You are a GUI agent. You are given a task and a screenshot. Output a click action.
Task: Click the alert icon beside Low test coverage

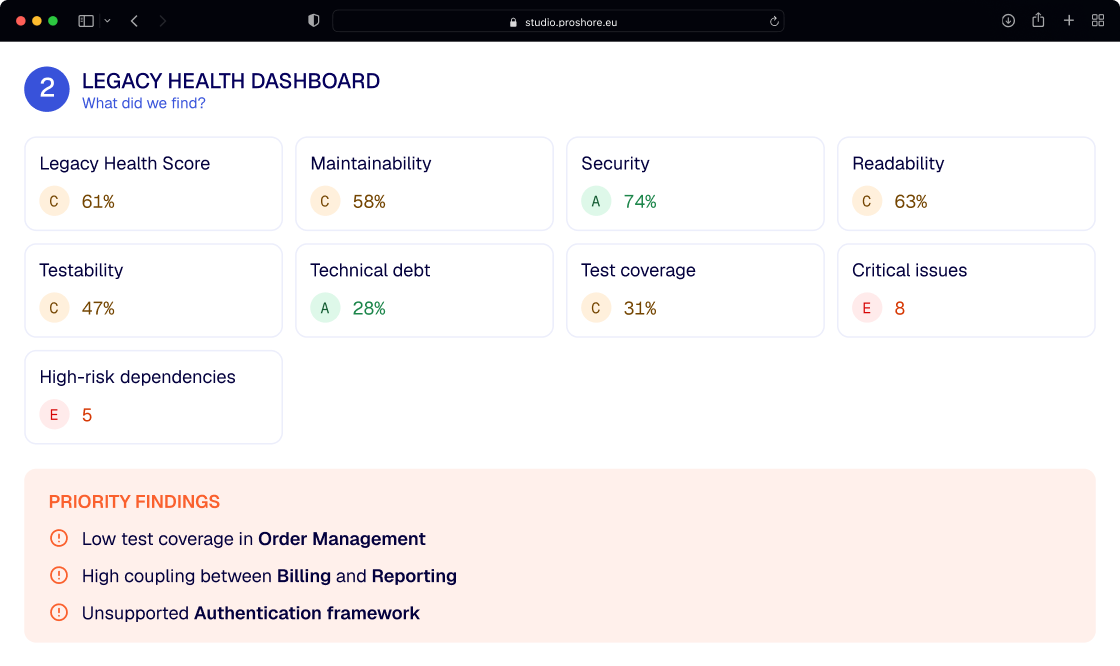pyautogui.click(x=59, y=538)
